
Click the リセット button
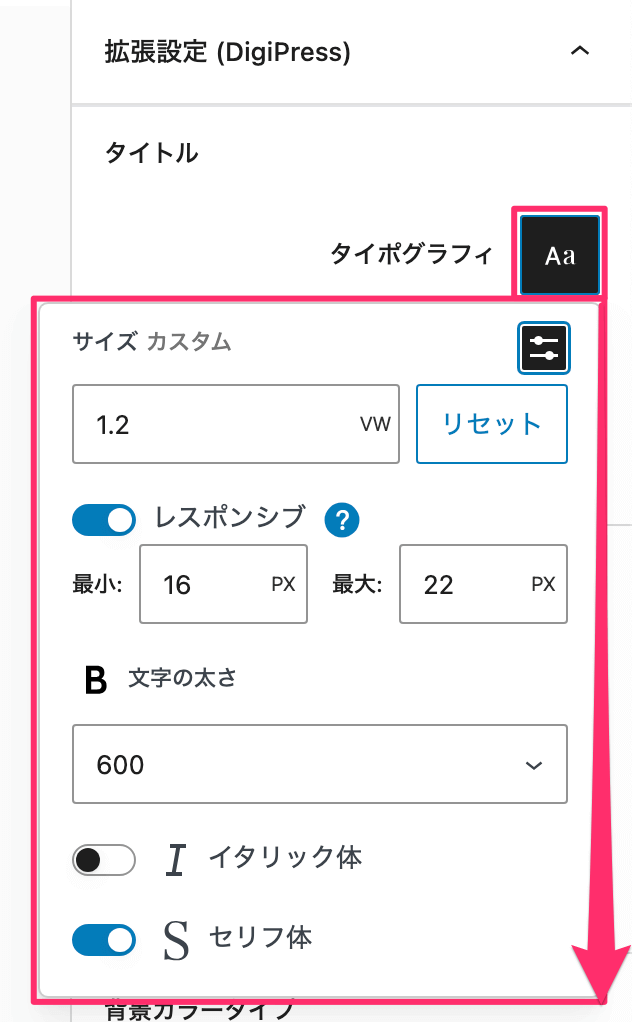(x=492, y=424)
